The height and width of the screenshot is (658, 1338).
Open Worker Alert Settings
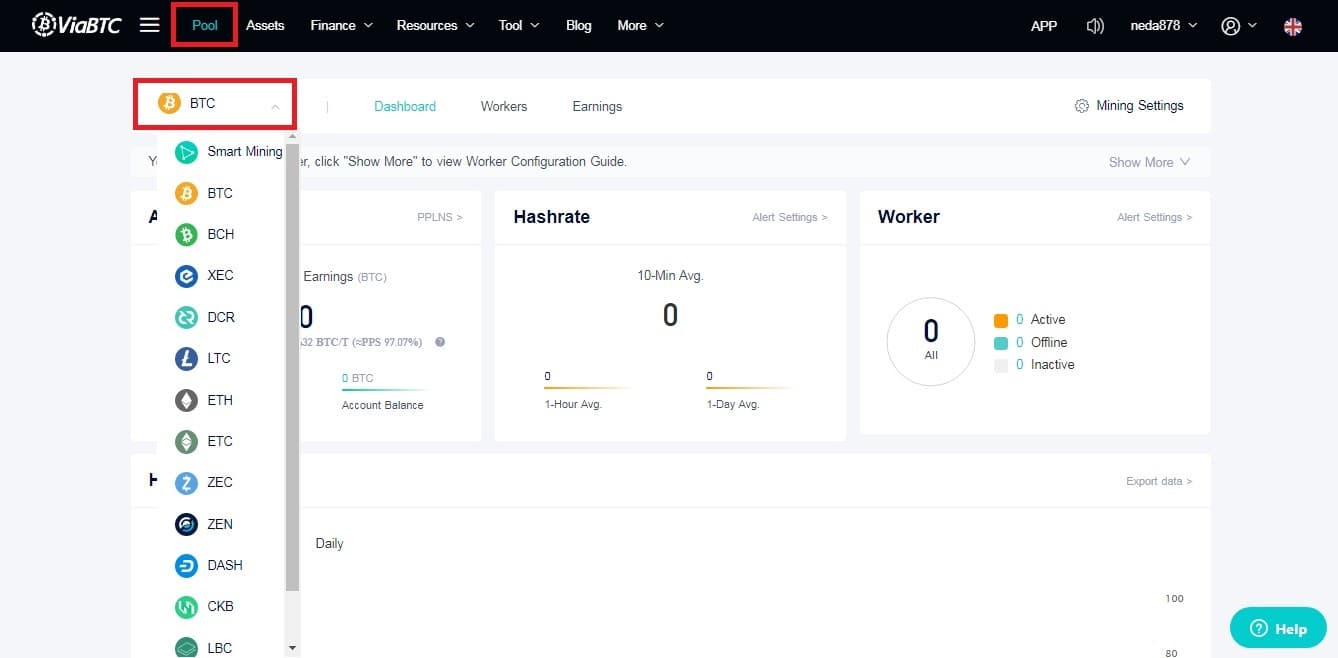pyautogui.click(x=1154, y=217)
